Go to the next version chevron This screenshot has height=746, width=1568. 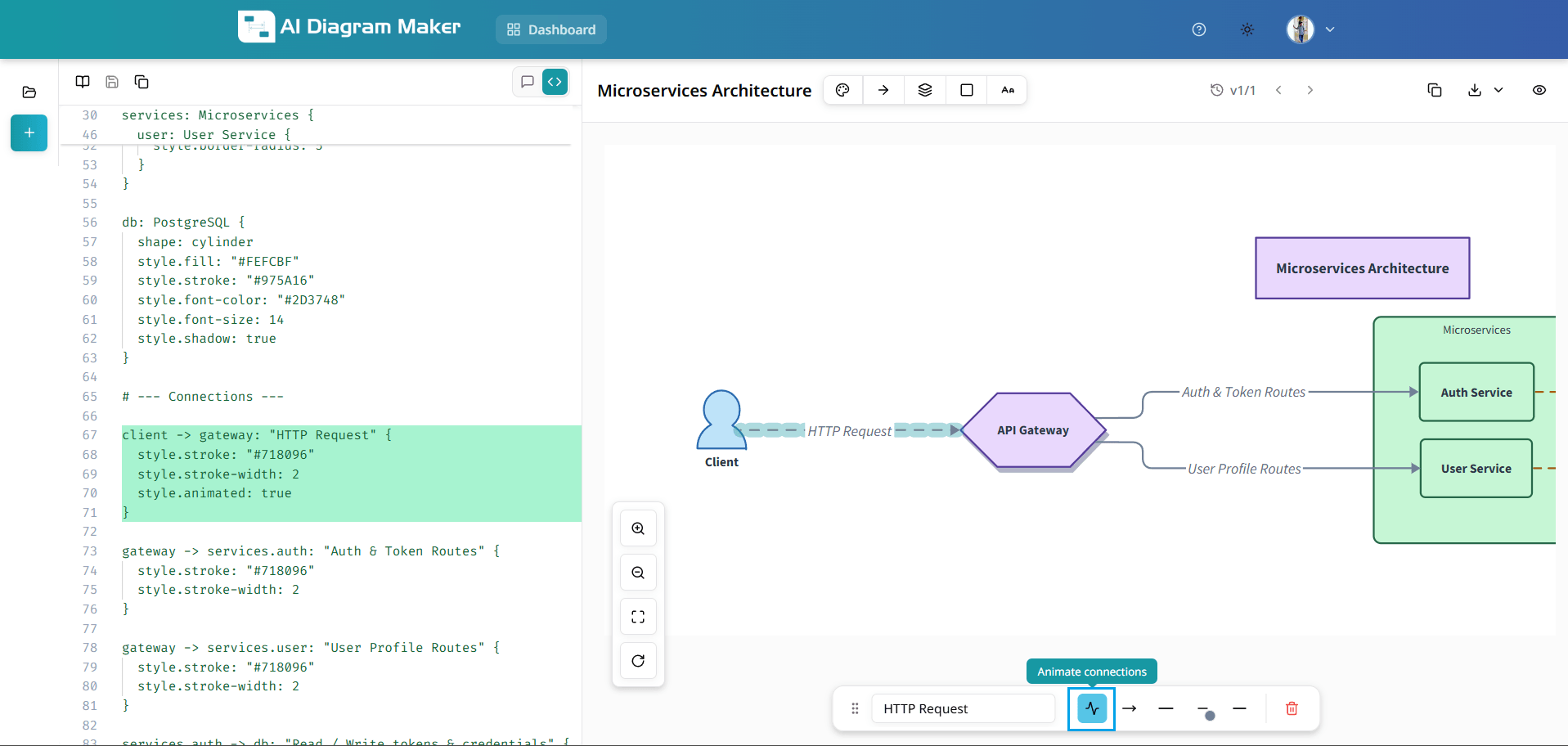1310,90
